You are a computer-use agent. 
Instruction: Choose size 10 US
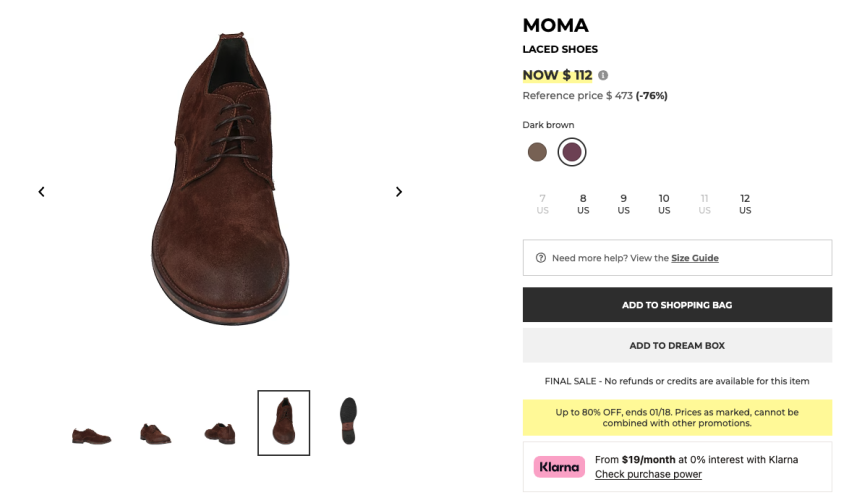click(x=664, y=204)
